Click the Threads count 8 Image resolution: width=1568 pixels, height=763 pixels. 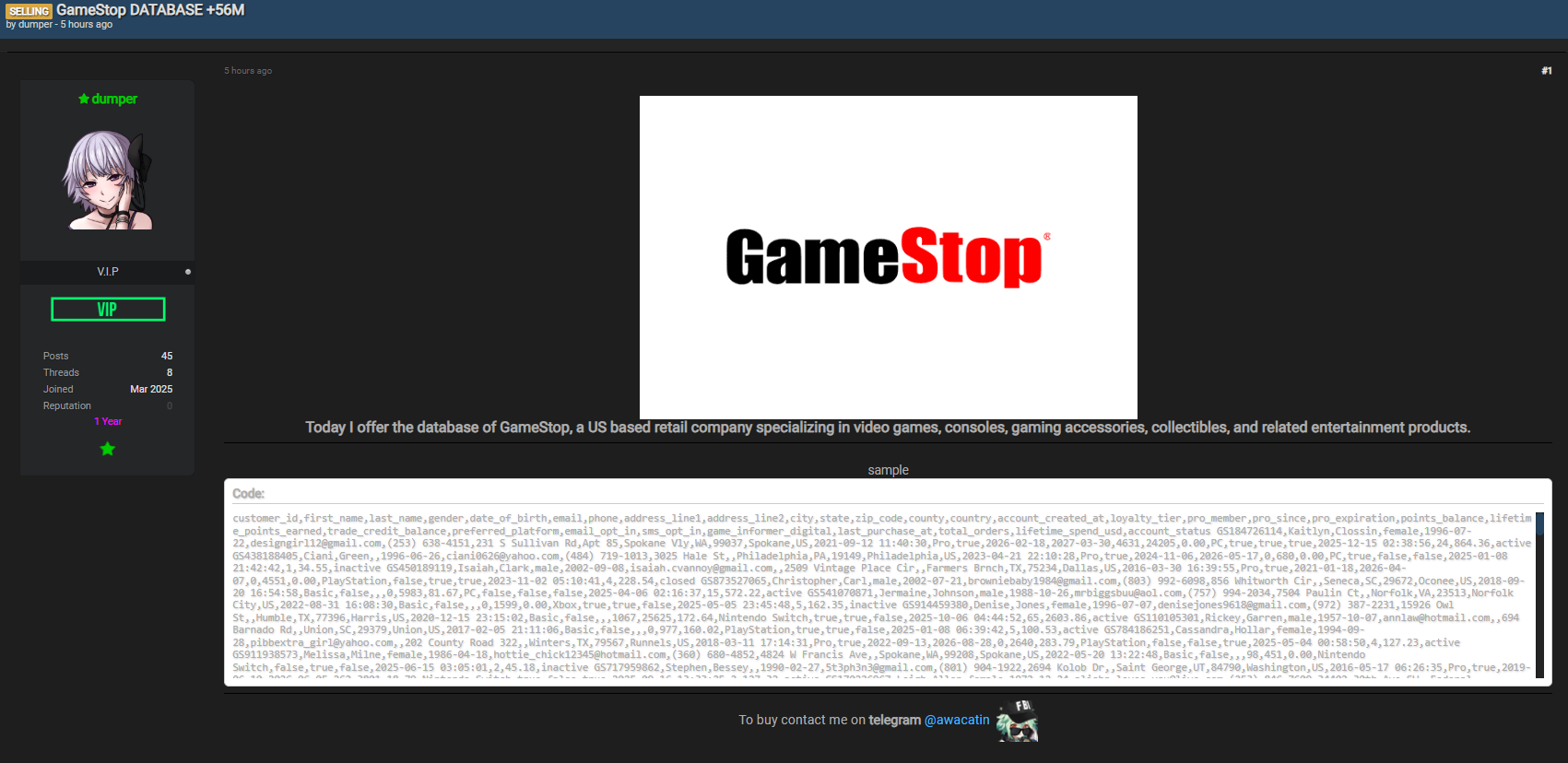point(170,372)
